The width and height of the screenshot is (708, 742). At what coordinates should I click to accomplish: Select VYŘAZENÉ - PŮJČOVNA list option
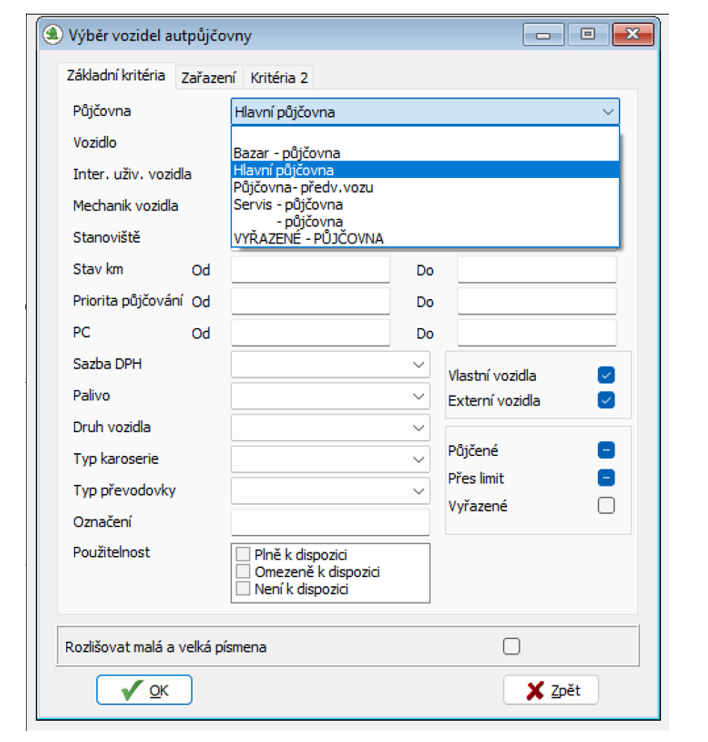(308, 238)
